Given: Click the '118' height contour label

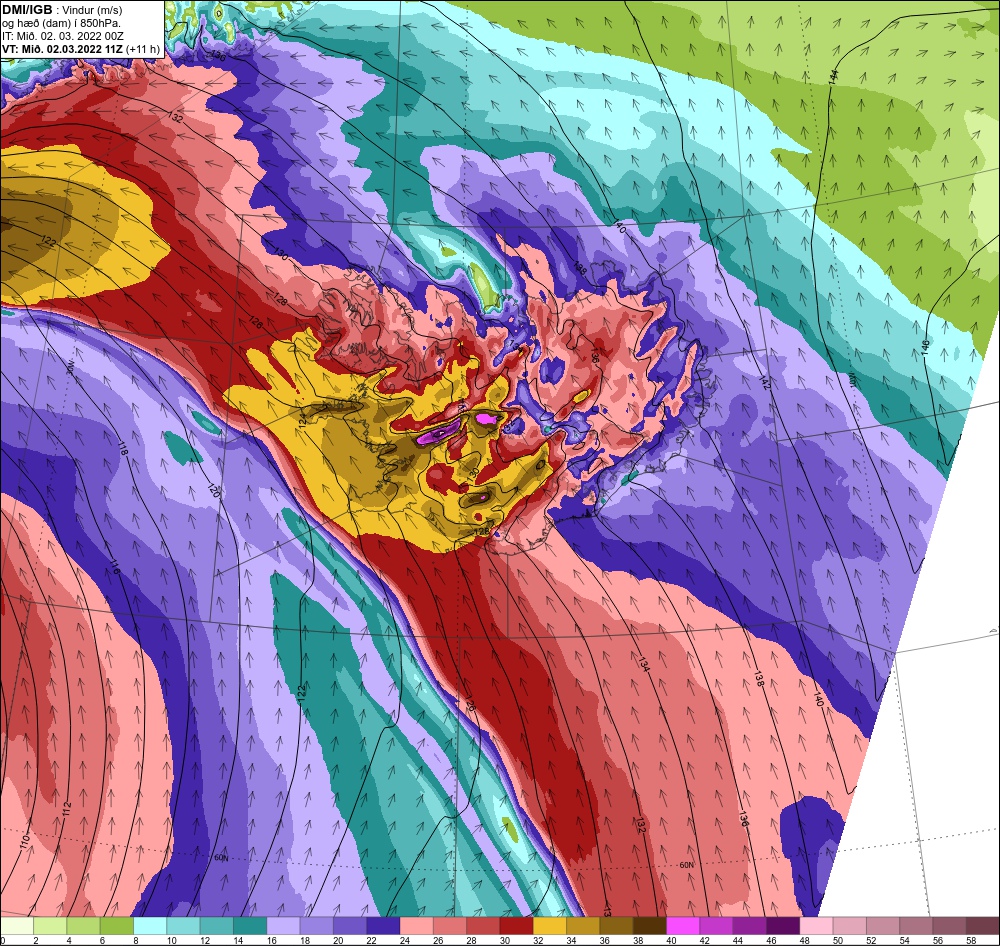Looking at the screenshot, I should pos(122,447).
